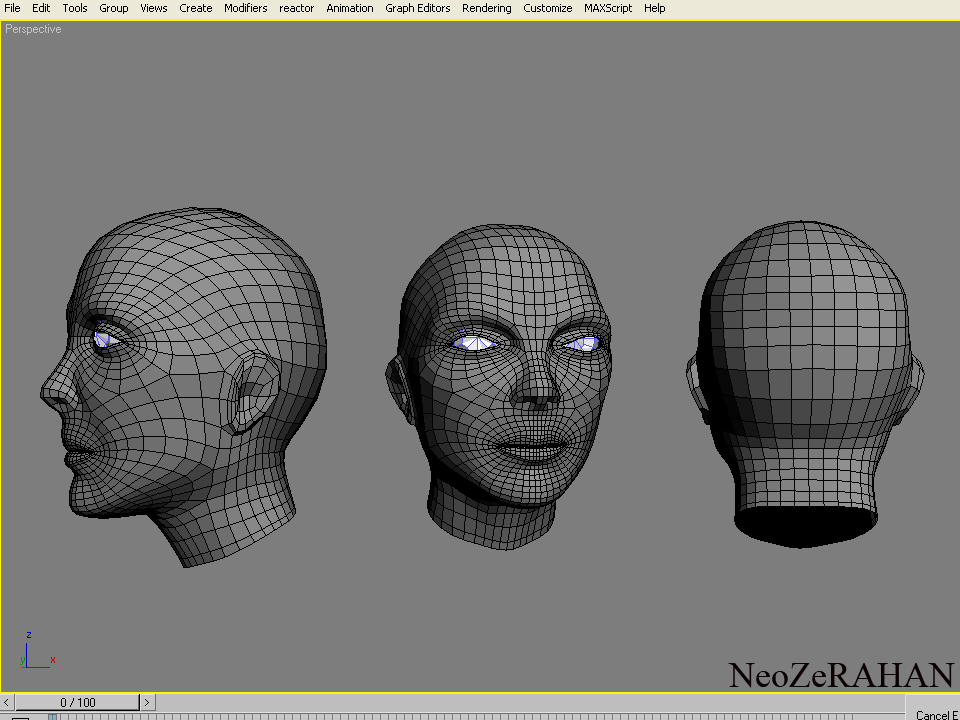Click the 0 / 100 time slider handle

coord(78,702)
